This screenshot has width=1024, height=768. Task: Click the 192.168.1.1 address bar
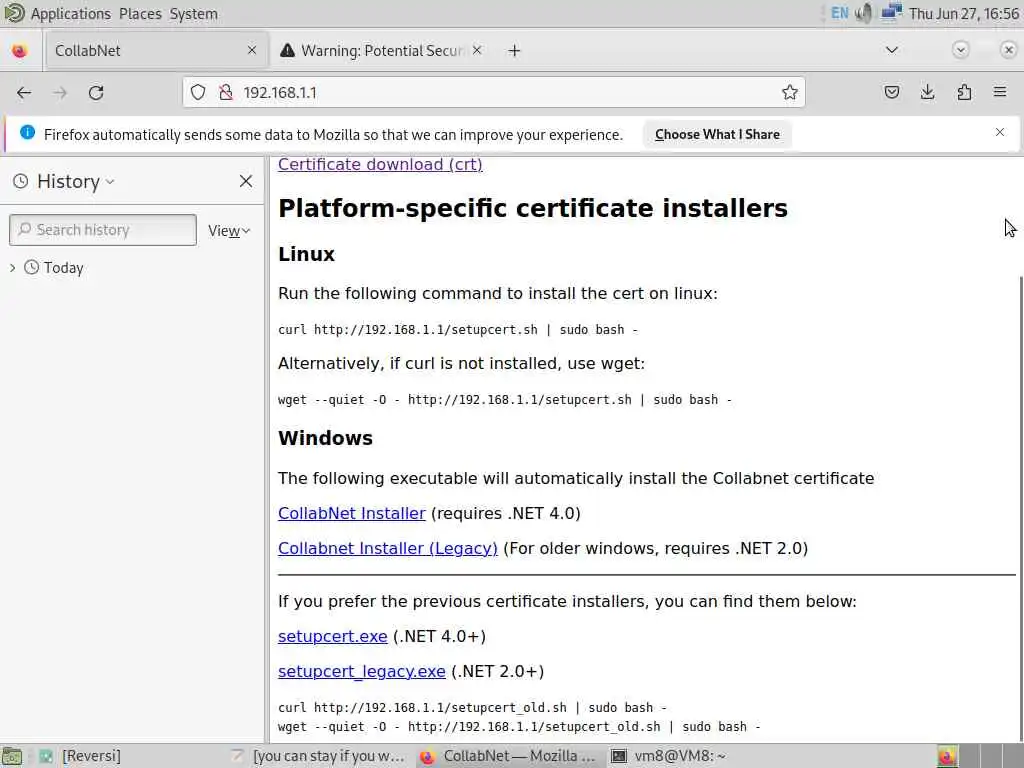click(x=493, y=93)
